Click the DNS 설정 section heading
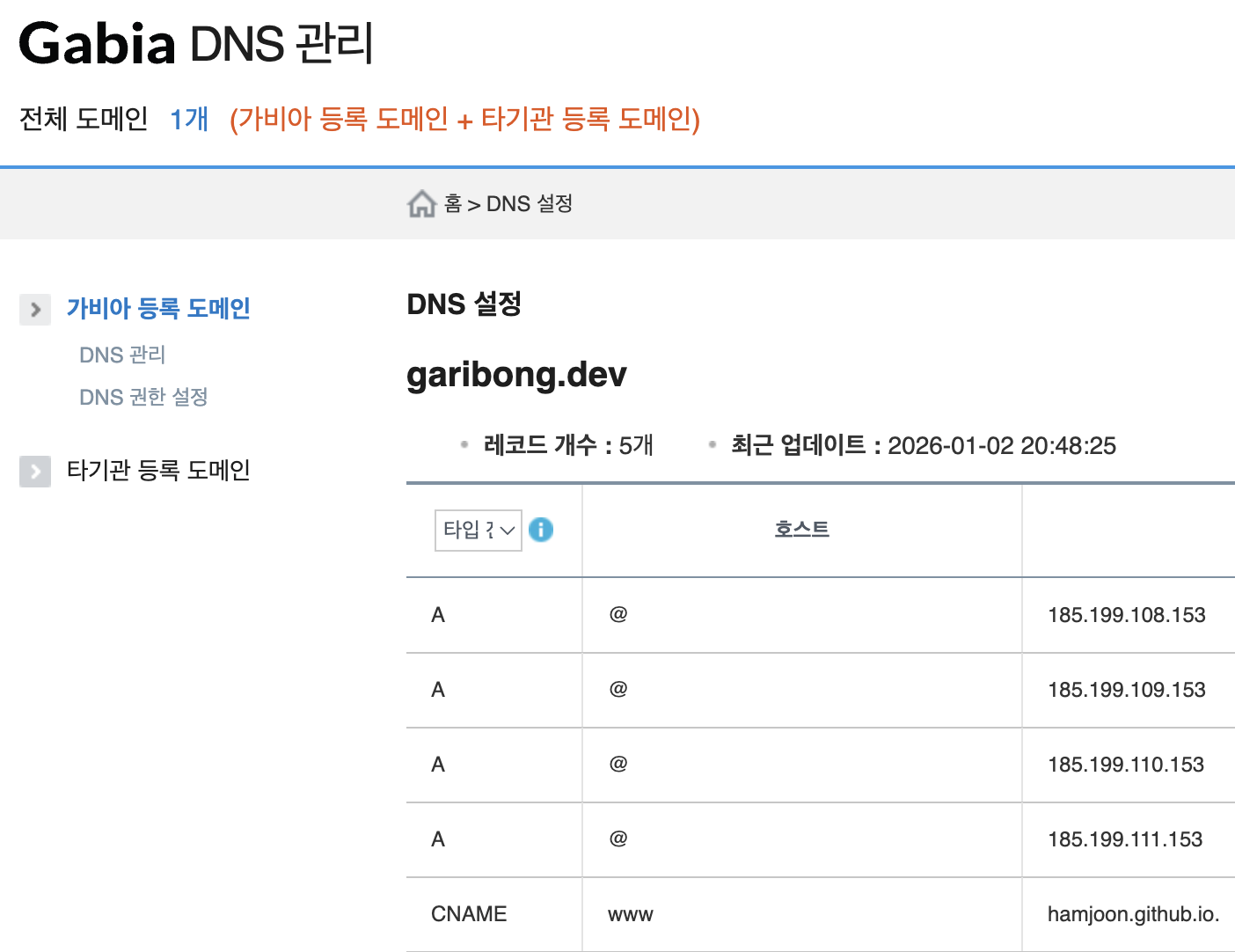The width and height of the screenshot is (1235, 952). 464,304
